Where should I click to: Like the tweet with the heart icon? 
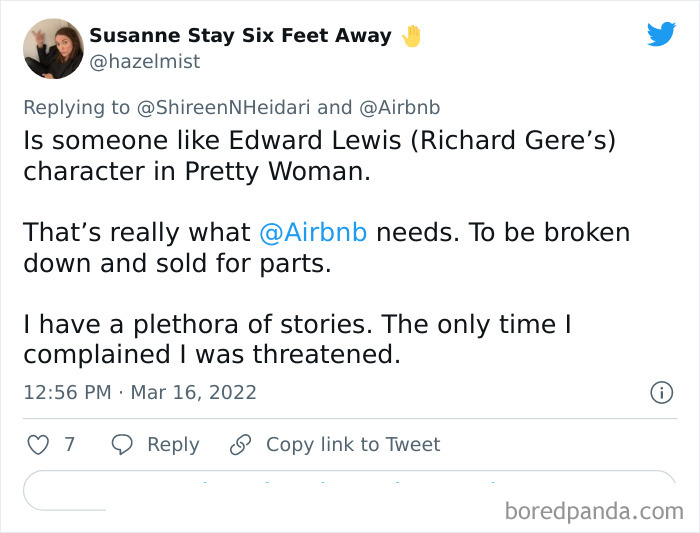click(38, 444)
